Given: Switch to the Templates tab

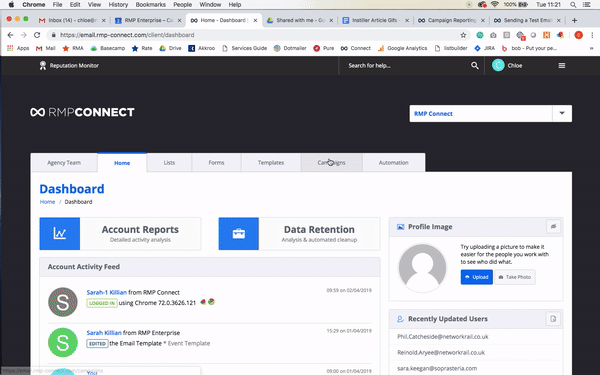Looking at the screenshot, I should pos(271,163).
